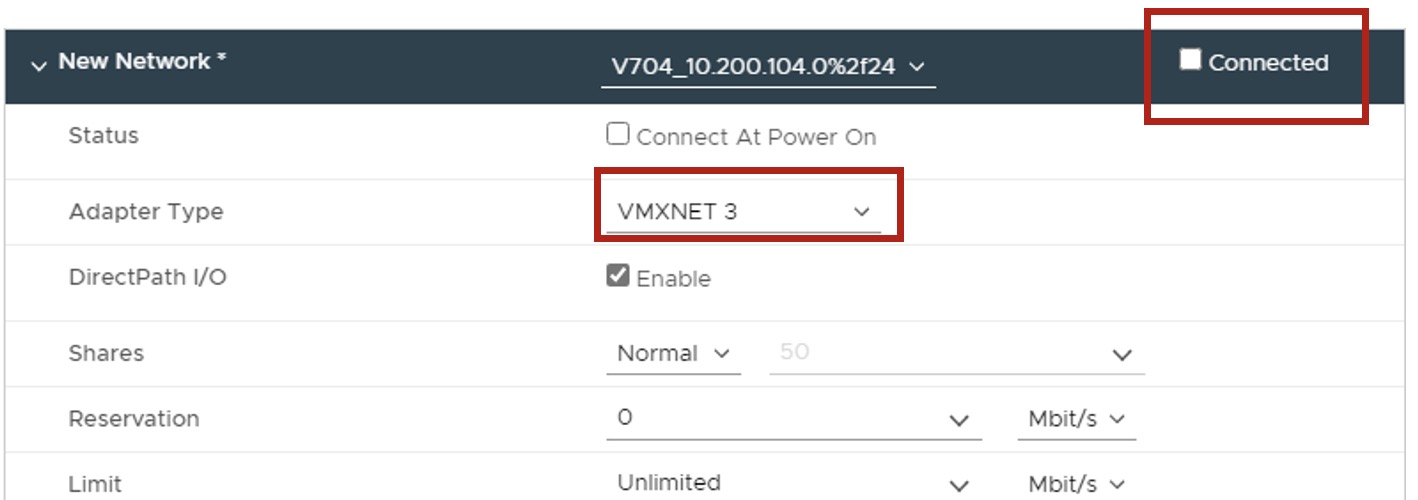Viewport: 1418px width, 500px height.
Task: Expand the Limit value dropdown arrow
Action: (x=959, y=486)
